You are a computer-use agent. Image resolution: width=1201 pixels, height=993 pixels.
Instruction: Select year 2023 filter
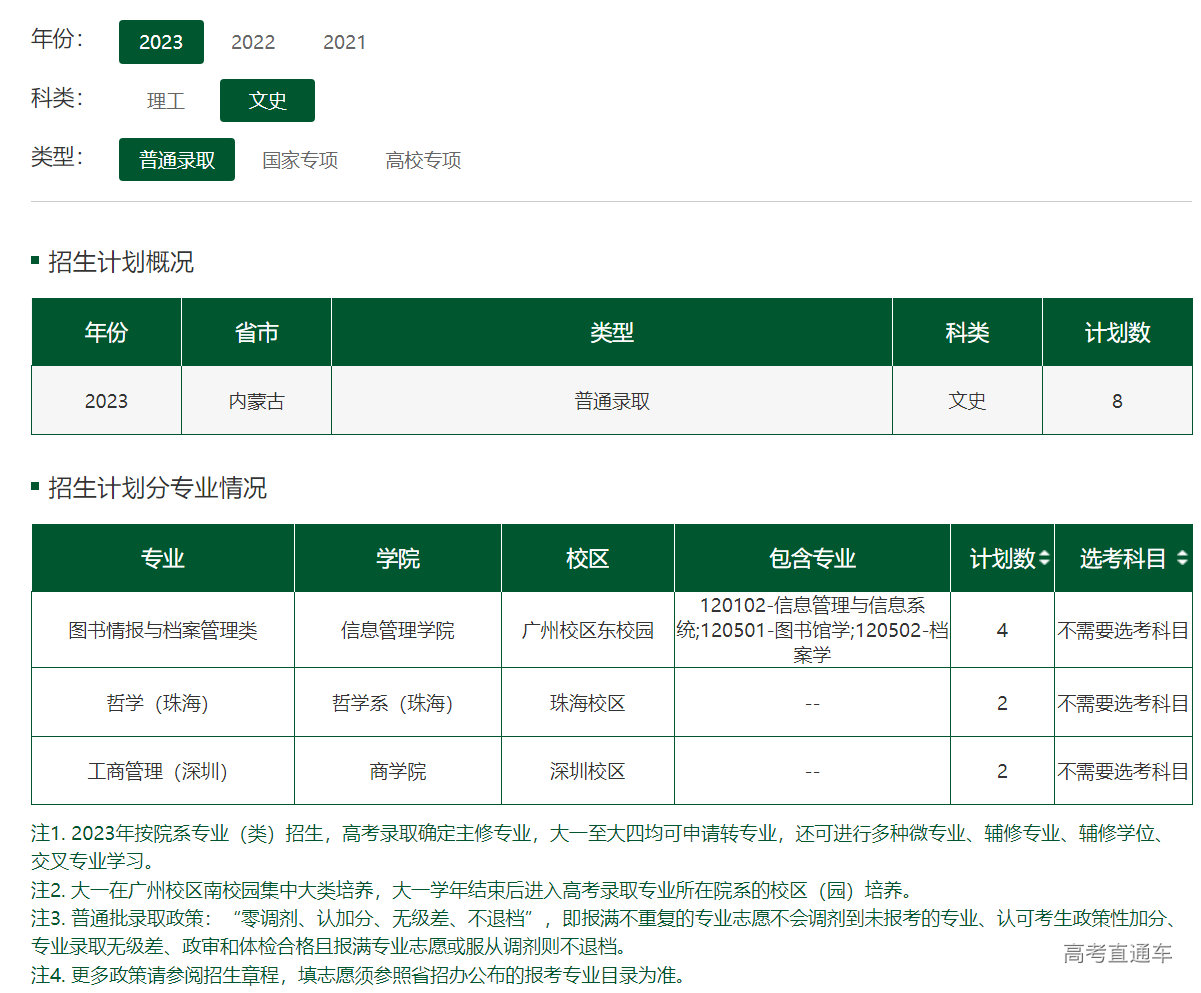[161, 42]
